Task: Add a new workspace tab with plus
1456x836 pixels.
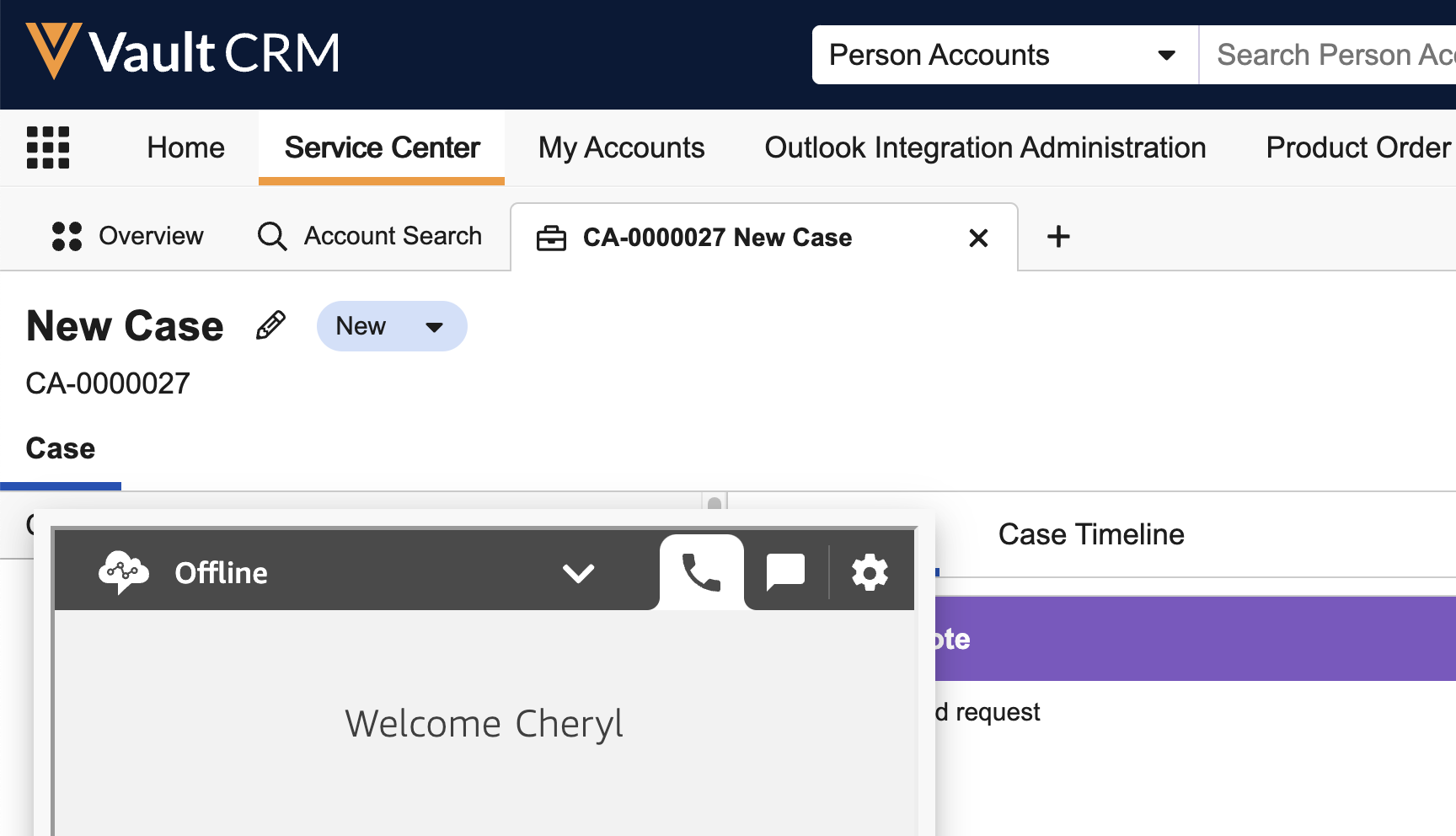Action: click(x=1058, y=237)
